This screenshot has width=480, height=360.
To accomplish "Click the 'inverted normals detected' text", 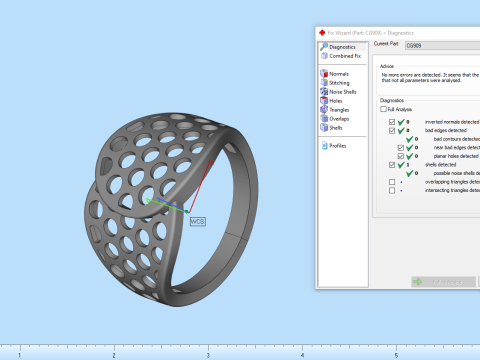I will coord(452,122).
